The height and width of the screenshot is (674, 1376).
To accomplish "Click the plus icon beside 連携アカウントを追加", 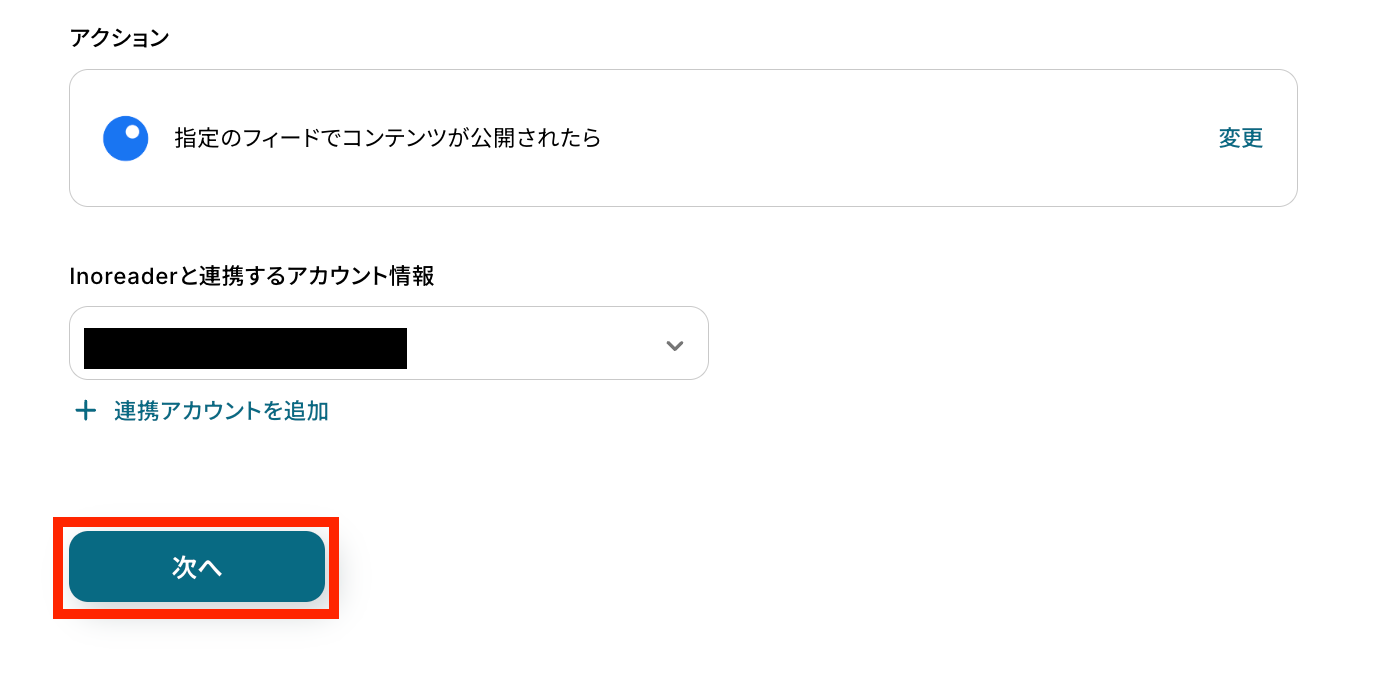I will [86, 411].
